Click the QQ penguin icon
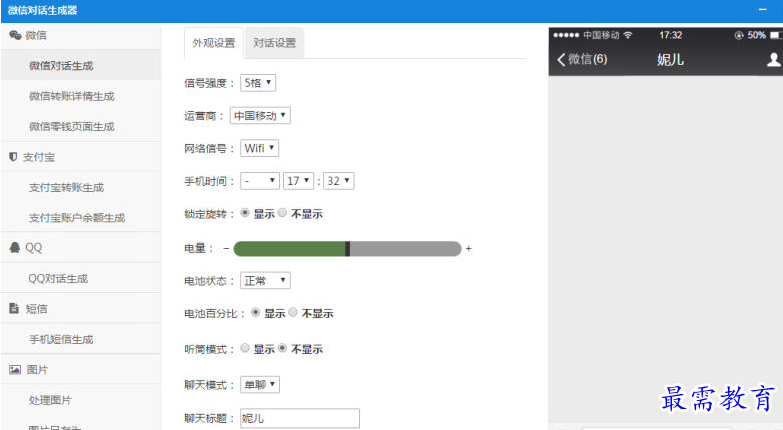The height and width of the screenshot is (430, 783). [15, 247]
